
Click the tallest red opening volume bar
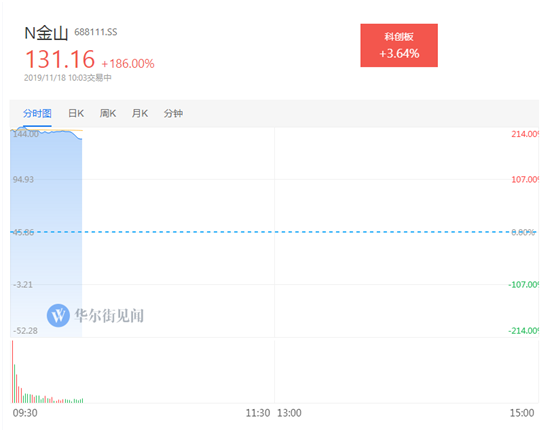pyautogui.click(x=12, y=372)
